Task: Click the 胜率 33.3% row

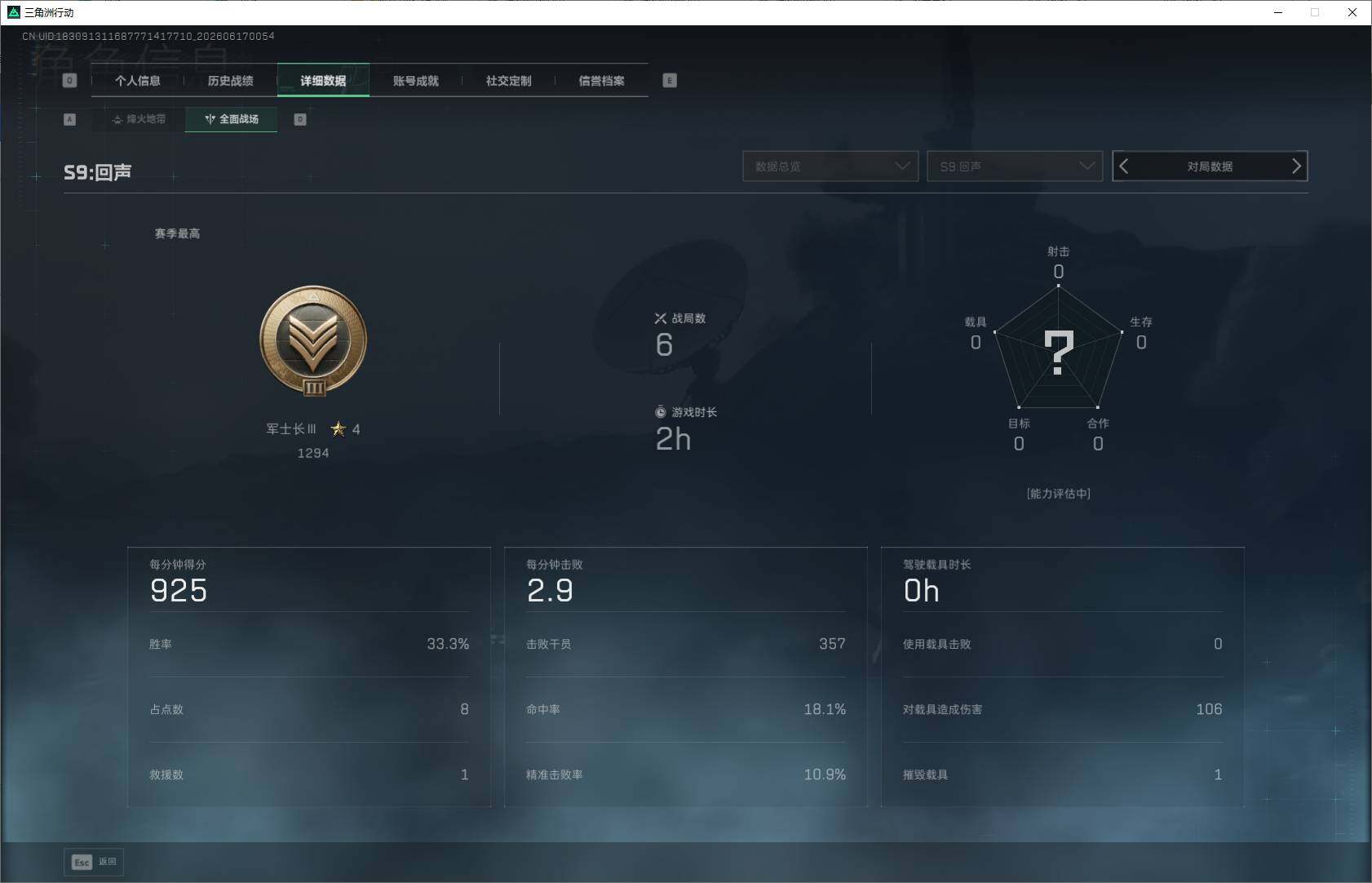Action: pos(309,644)
